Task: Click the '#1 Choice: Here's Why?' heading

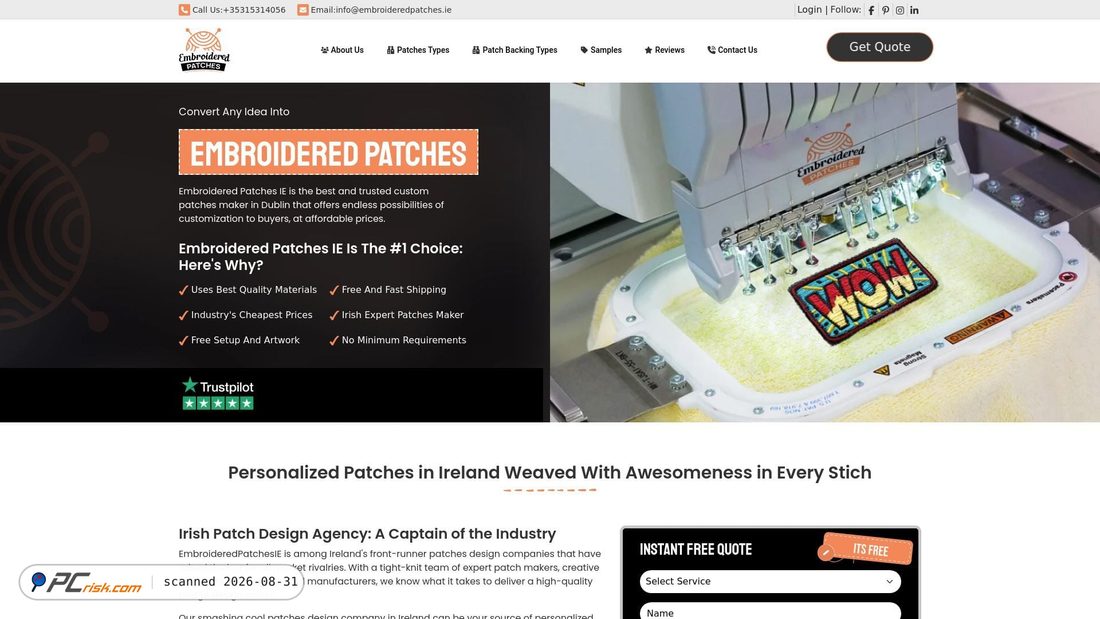Action: pos(321,257)
